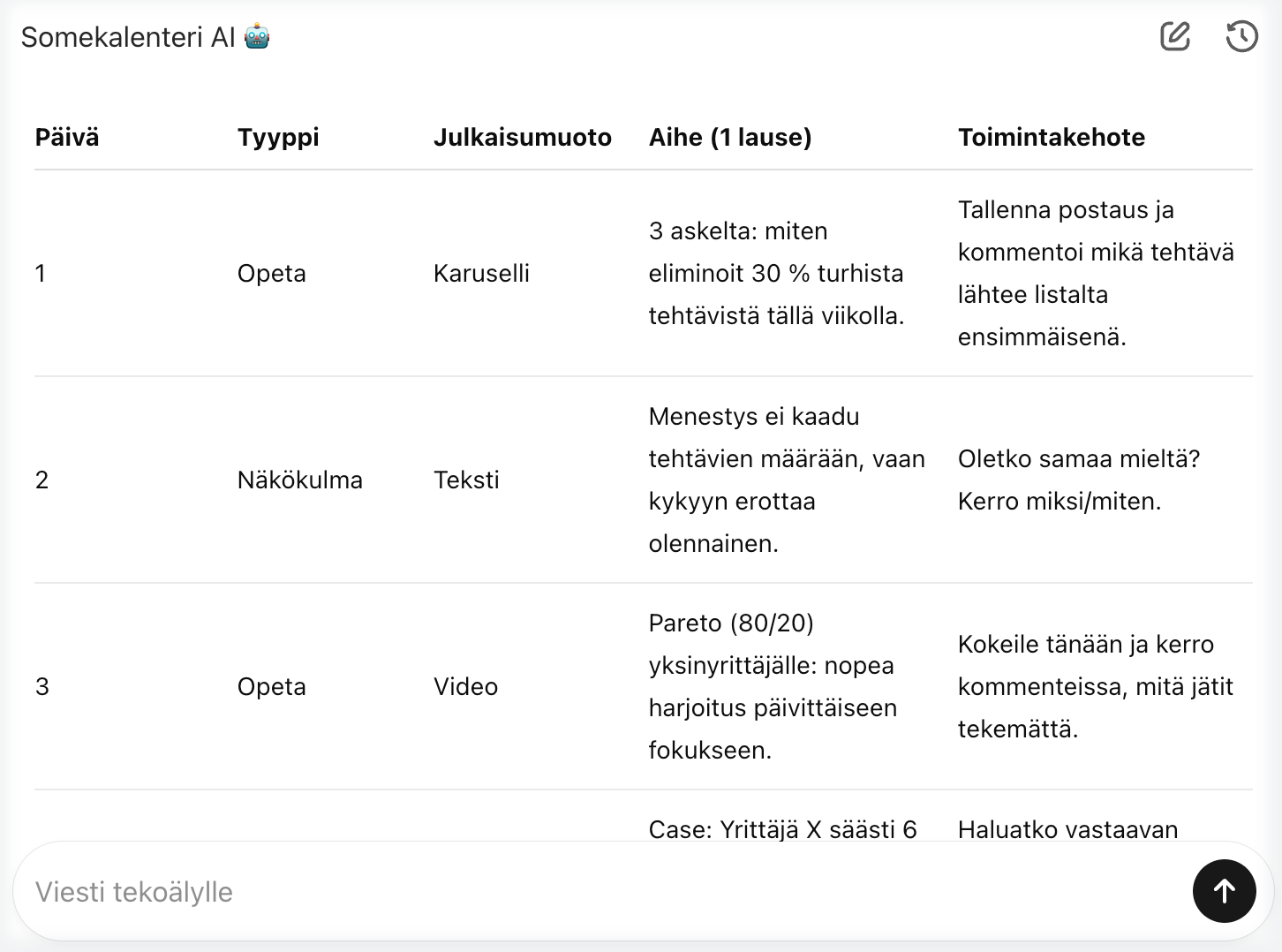
Task: Click the Toimintakehote column header
Action: click(1051, 137)
